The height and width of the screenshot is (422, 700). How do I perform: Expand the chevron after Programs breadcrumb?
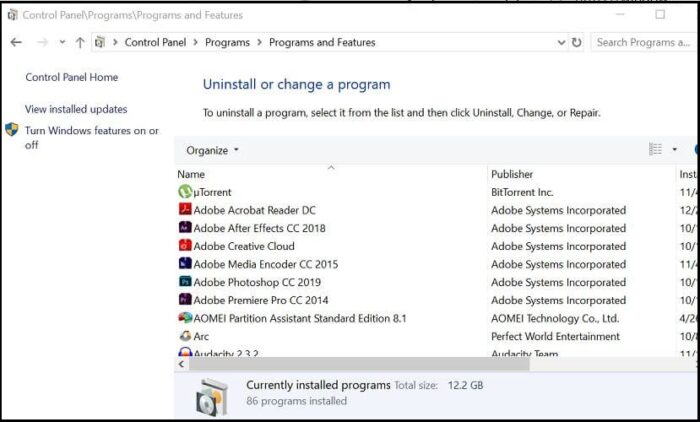click(x=259, y=42)
